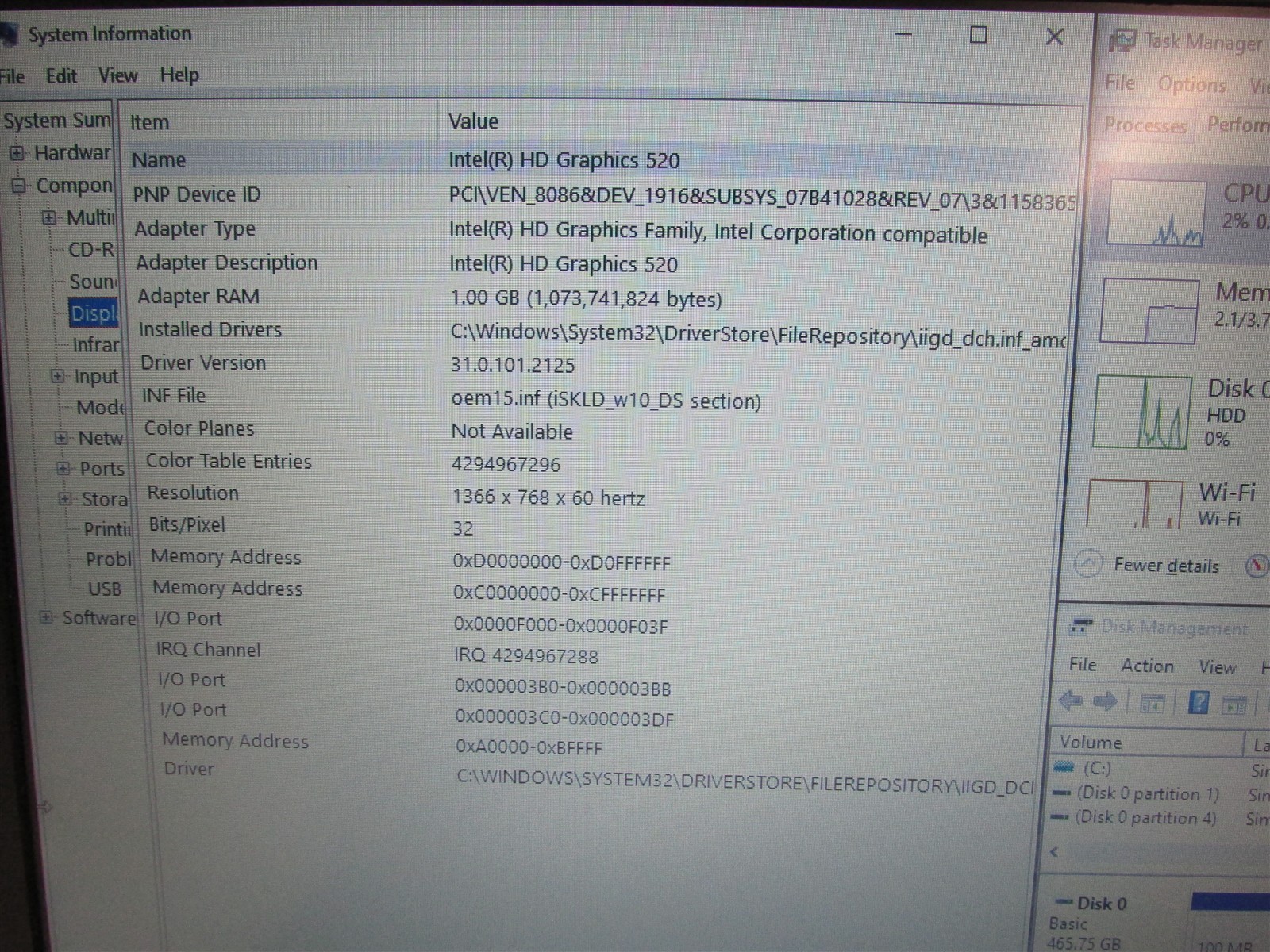
Task: Click Back arrow in Disk Management toolbar
Action: tap(1071, 701)
